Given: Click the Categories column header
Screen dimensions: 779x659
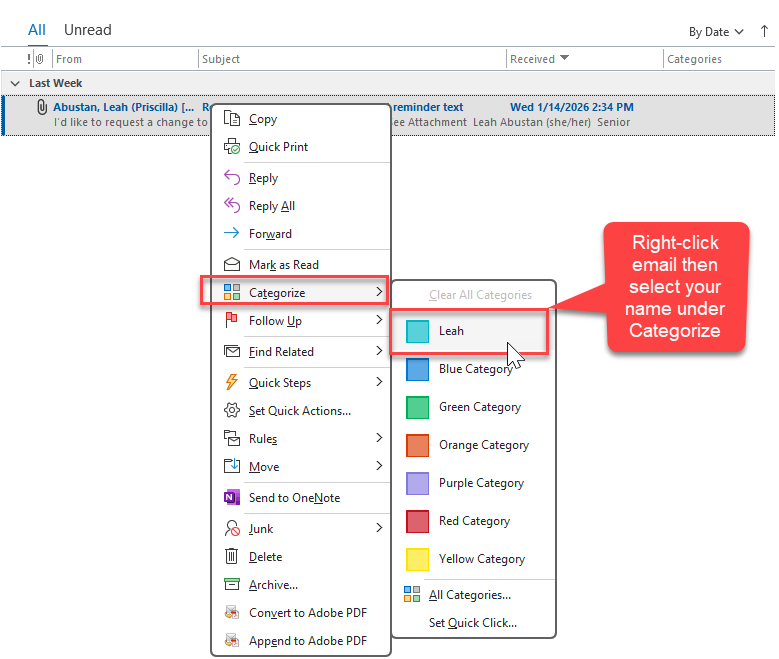Looking at the screenshot, I should 719,59.
